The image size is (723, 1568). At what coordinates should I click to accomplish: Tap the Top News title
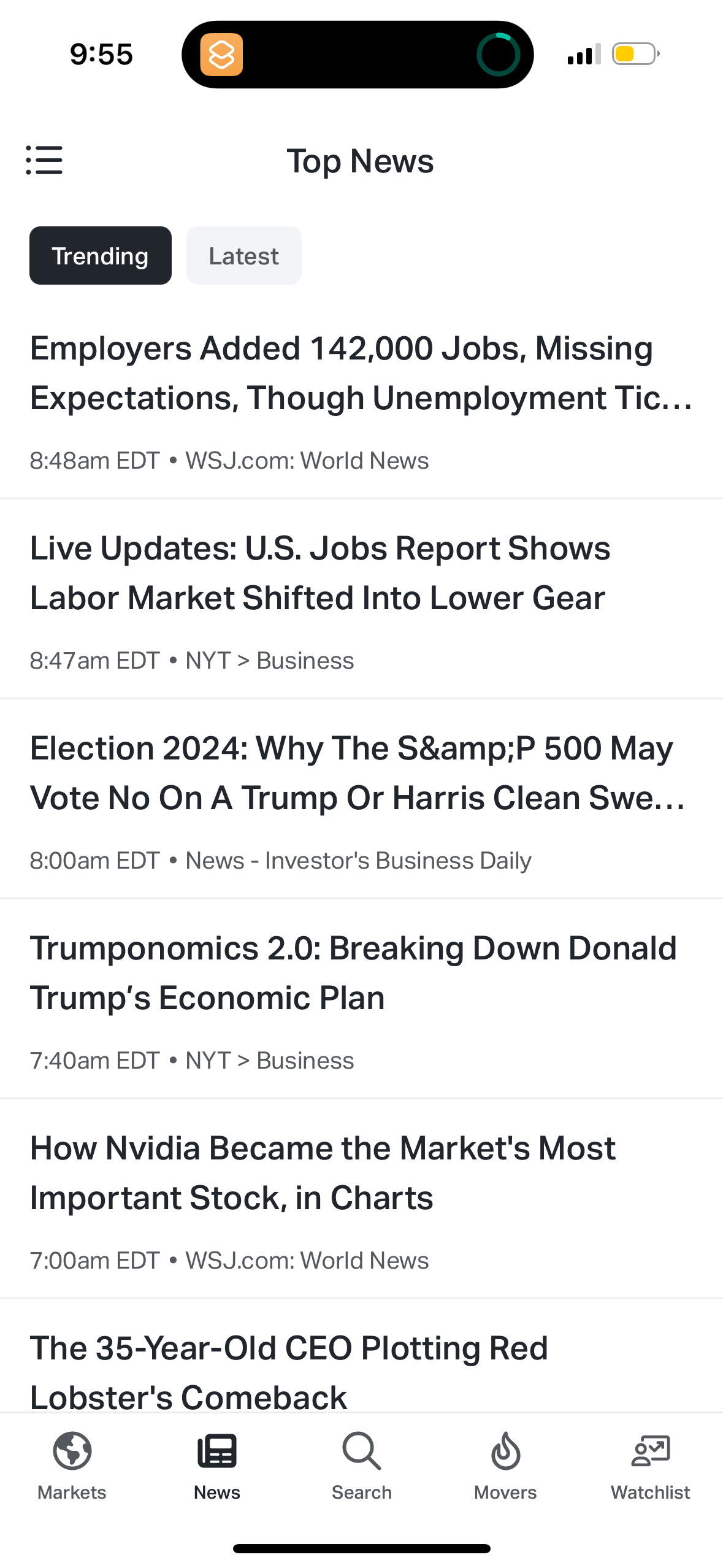361,161
